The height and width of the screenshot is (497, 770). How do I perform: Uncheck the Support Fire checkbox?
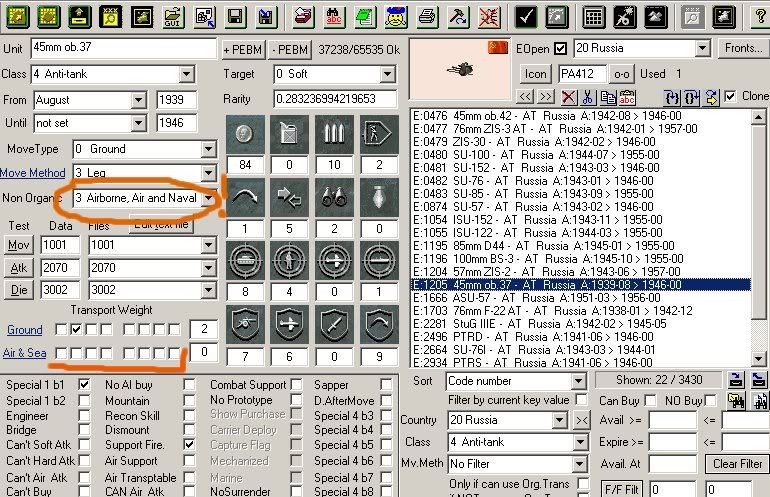click(189, 444)
